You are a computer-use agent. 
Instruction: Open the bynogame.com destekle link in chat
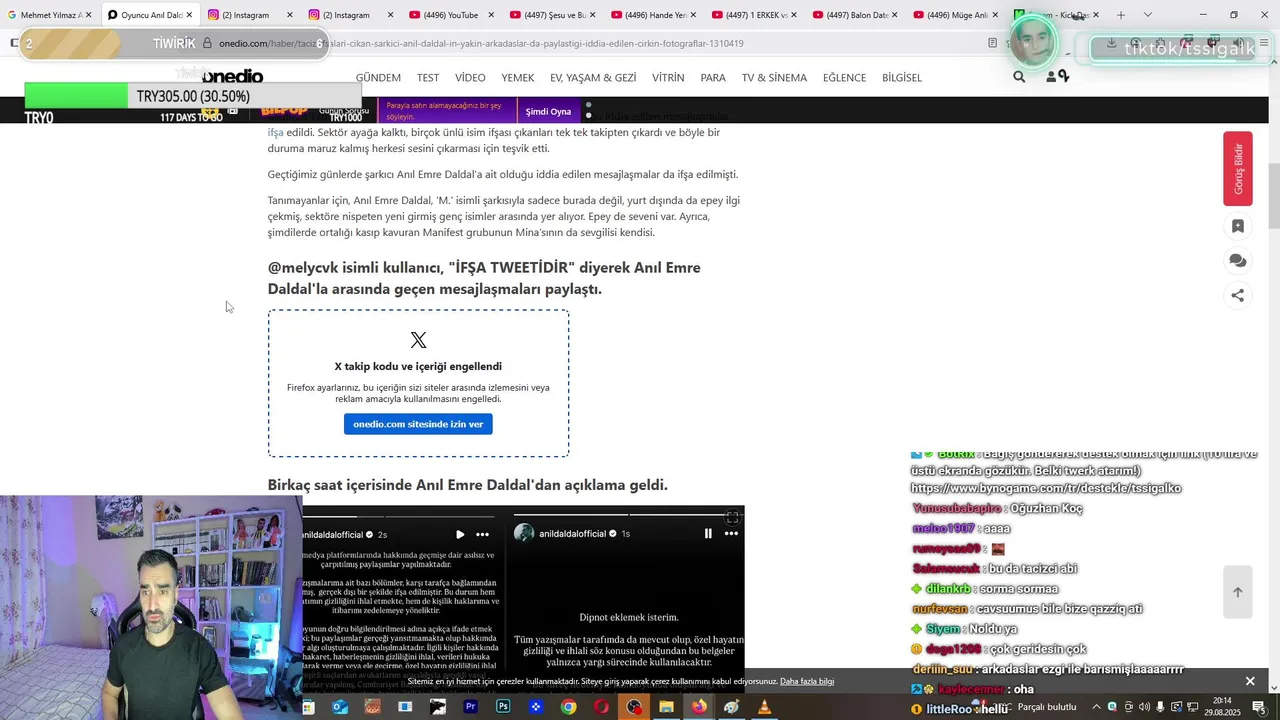click(x=1046, y=488)
